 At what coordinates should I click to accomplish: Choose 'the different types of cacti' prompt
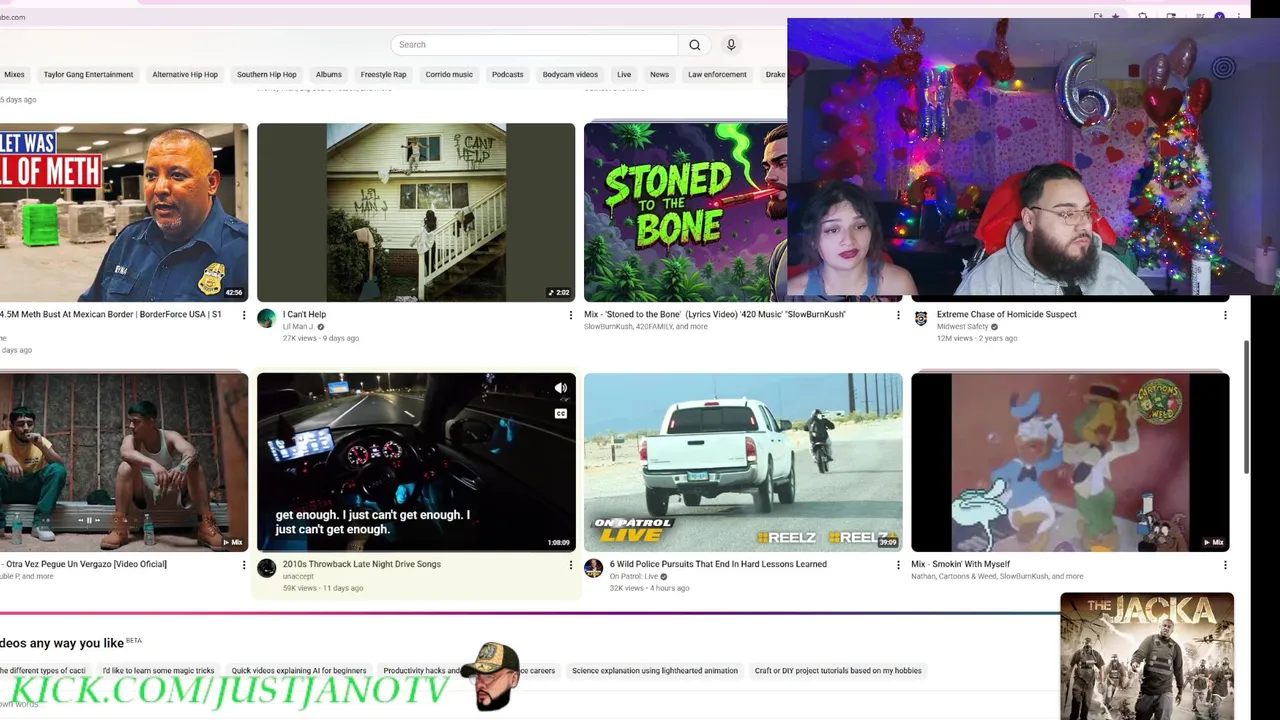[x=43, y=671]
